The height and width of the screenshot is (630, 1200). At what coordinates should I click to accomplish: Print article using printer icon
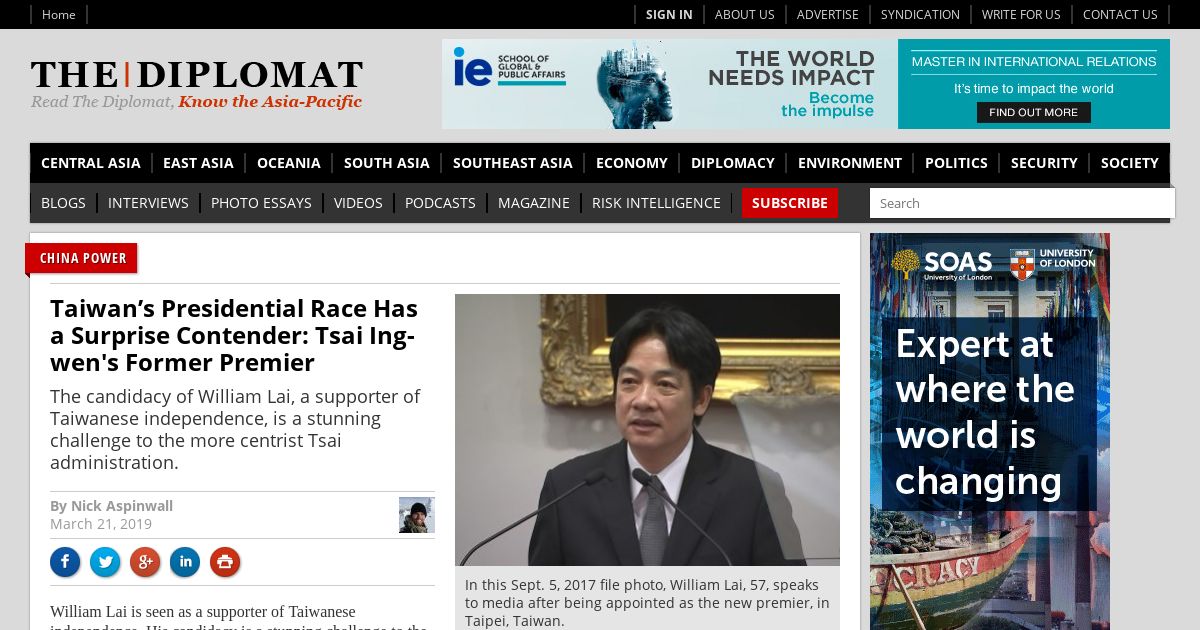pos(225,562)
